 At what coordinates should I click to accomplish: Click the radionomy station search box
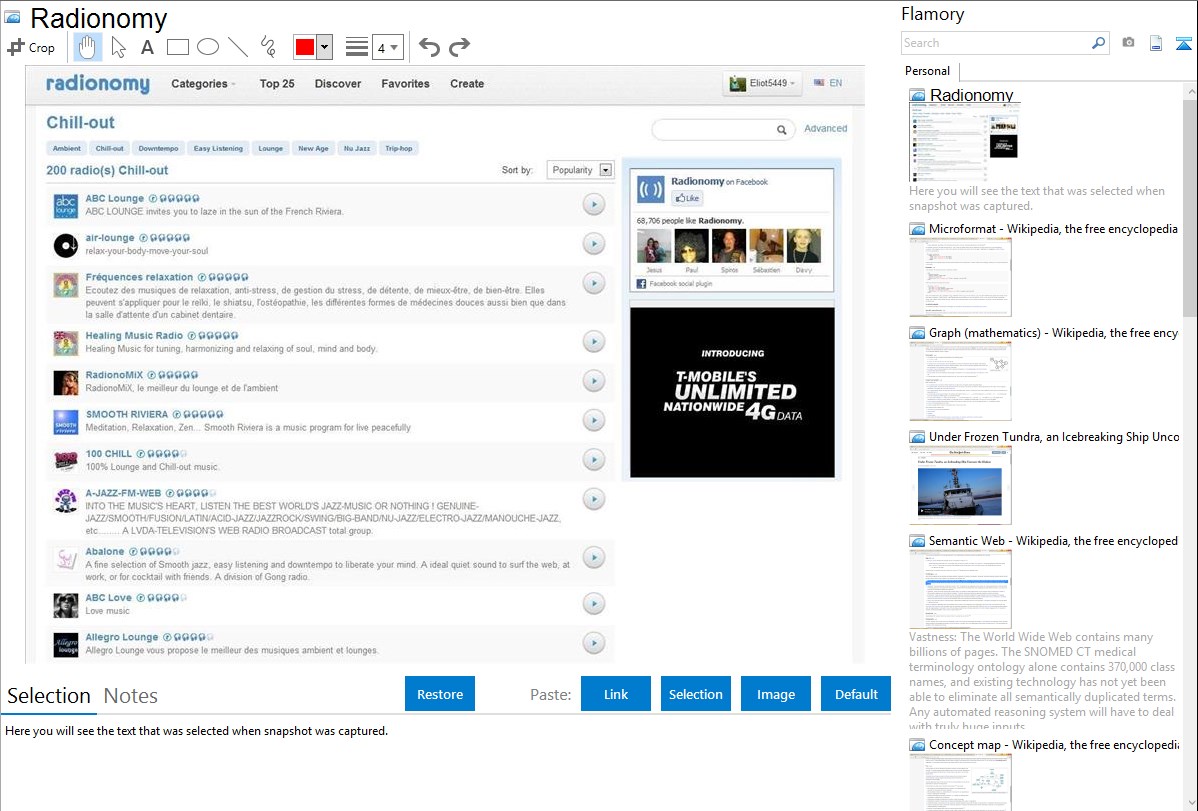(x=721, y=130)
